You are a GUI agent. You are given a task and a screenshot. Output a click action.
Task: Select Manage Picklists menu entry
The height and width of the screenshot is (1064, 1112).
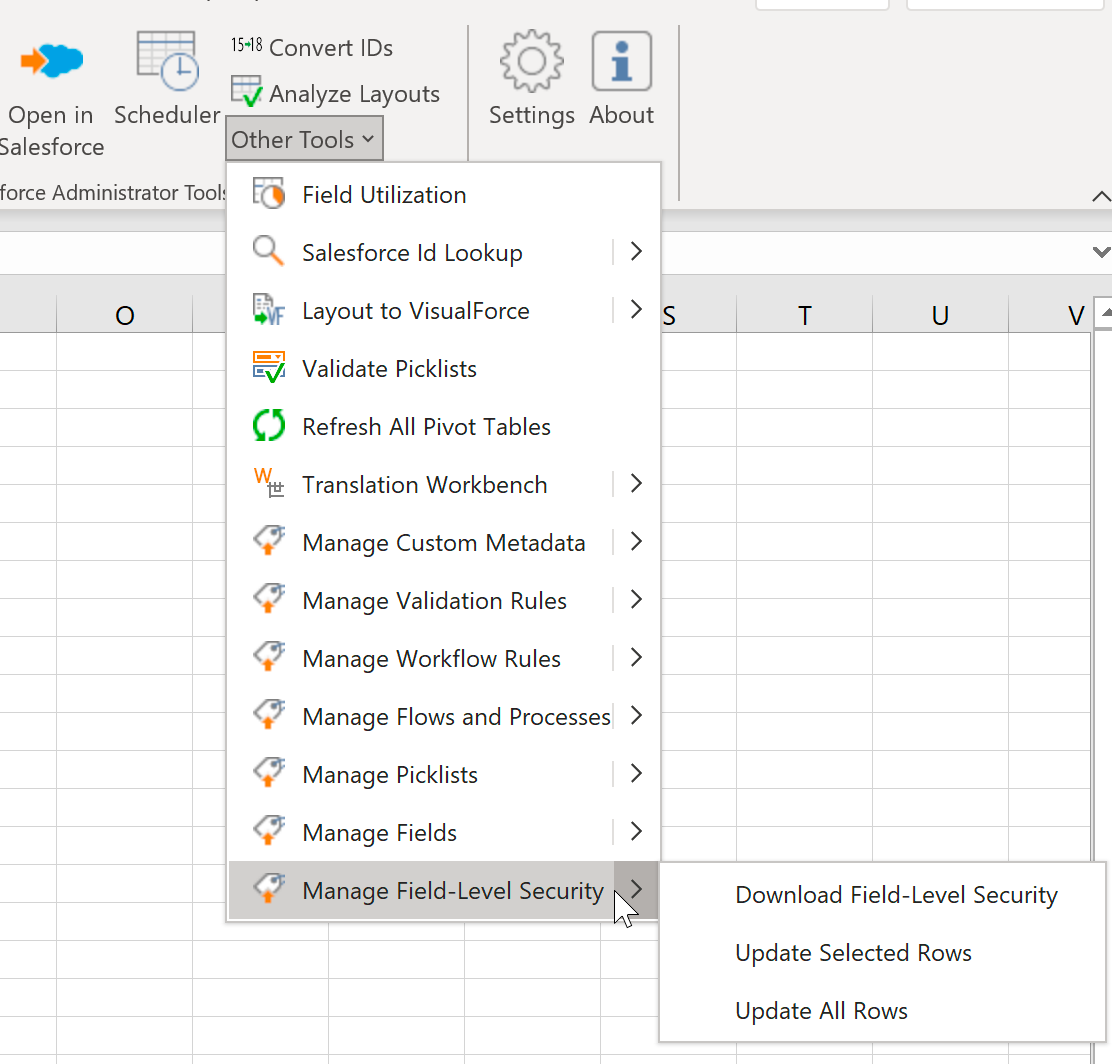[390, 775]
